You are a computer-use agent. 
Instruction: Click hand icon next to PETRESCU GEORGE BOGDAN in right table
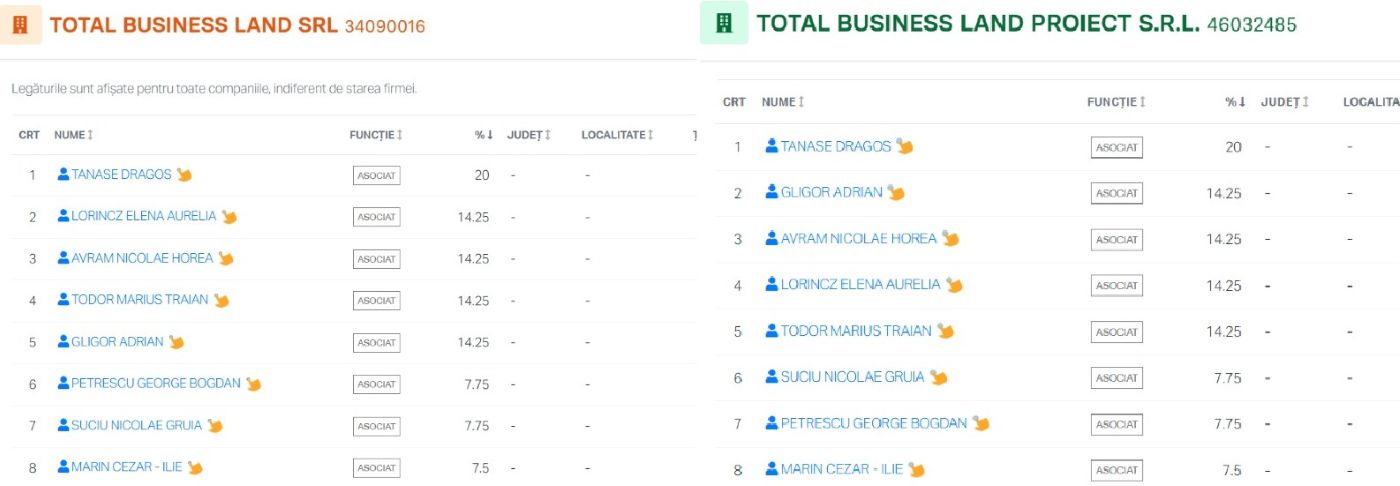coord(980,423)
